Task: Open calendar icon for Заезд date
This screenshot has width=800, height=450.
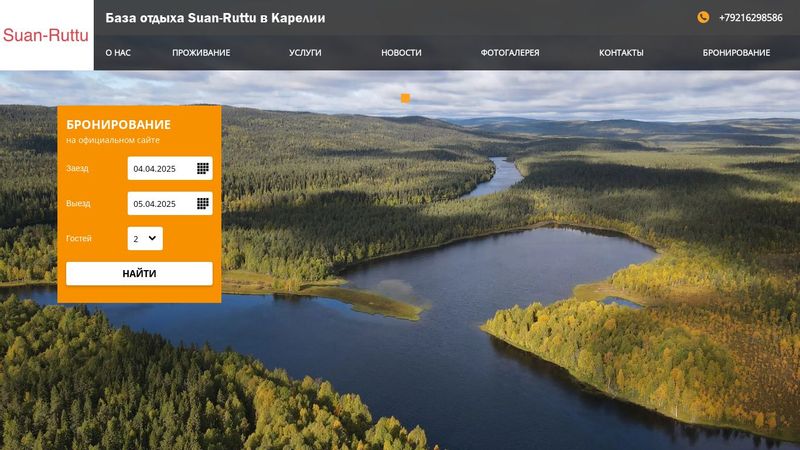Action: [203, 168]
